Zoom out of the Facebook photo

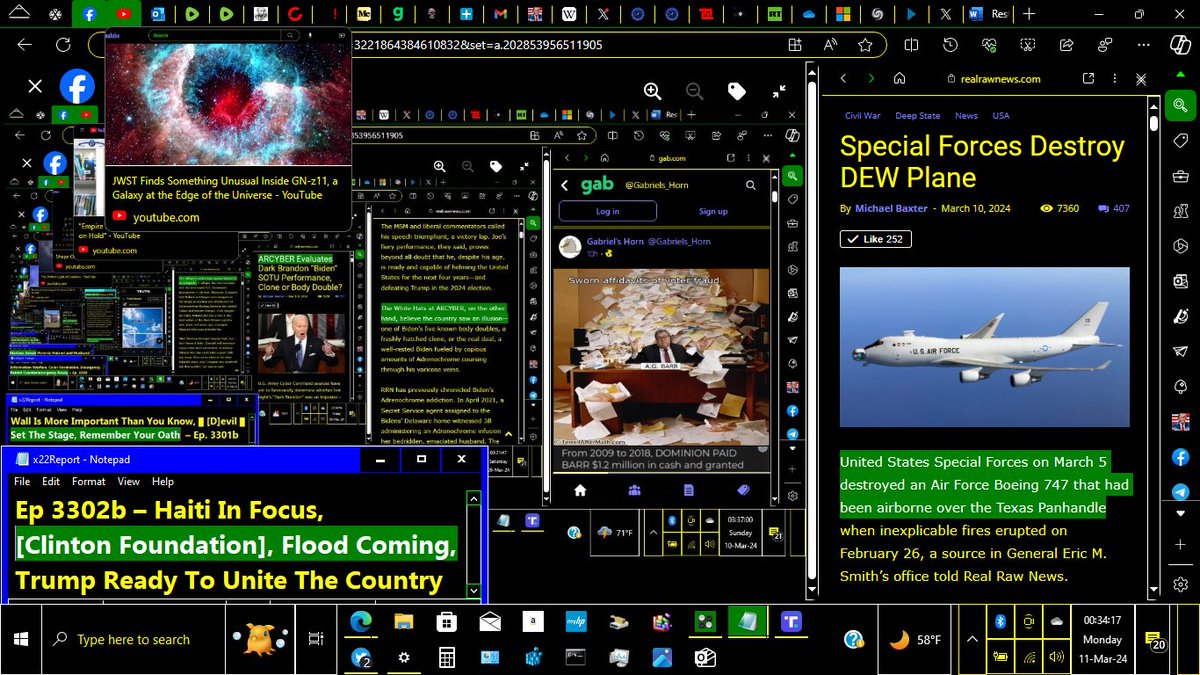click(694, 91)
